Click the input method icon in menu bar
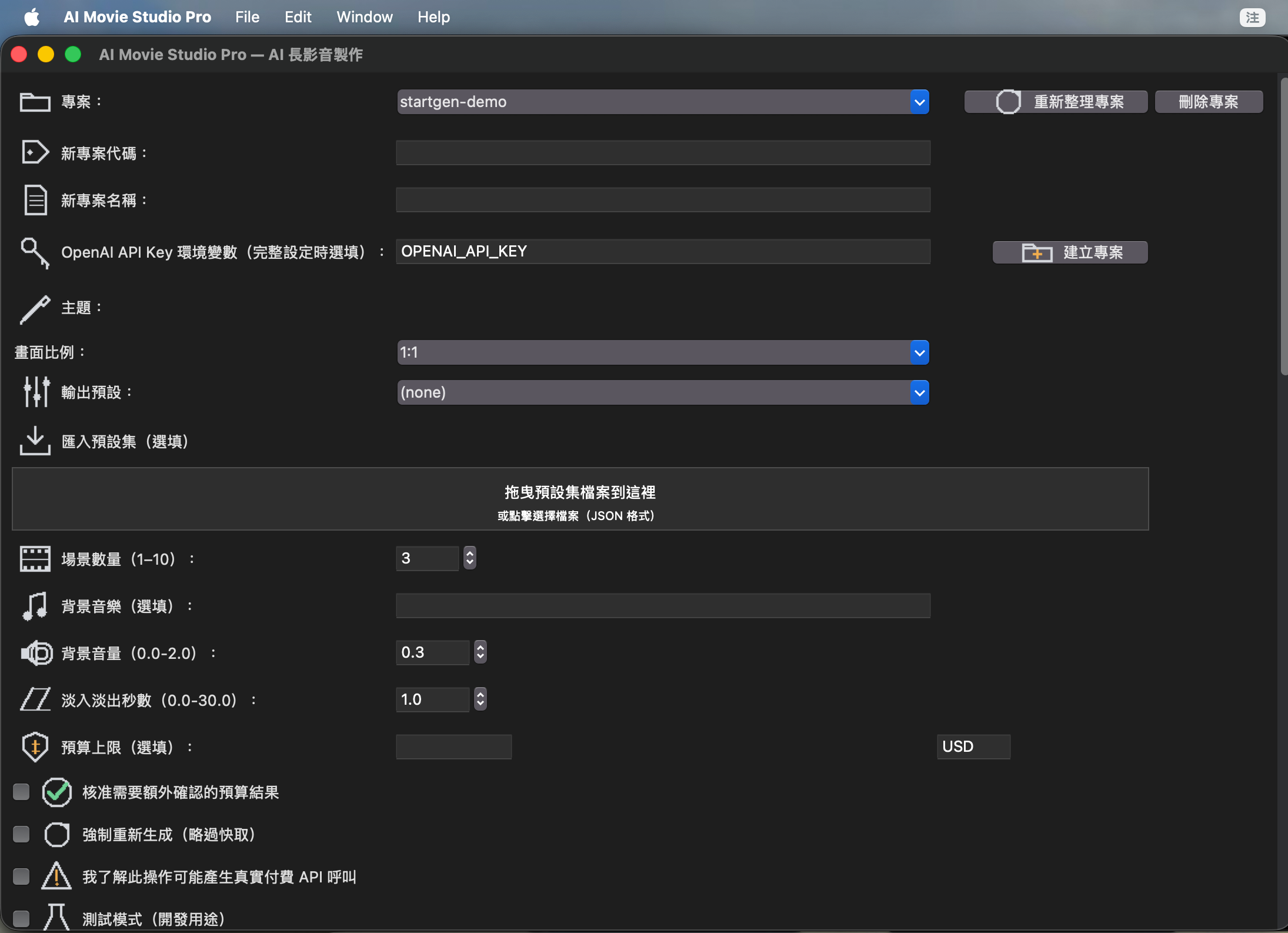The width and height of the screenshot is (1288, 933). point(1252,17)
